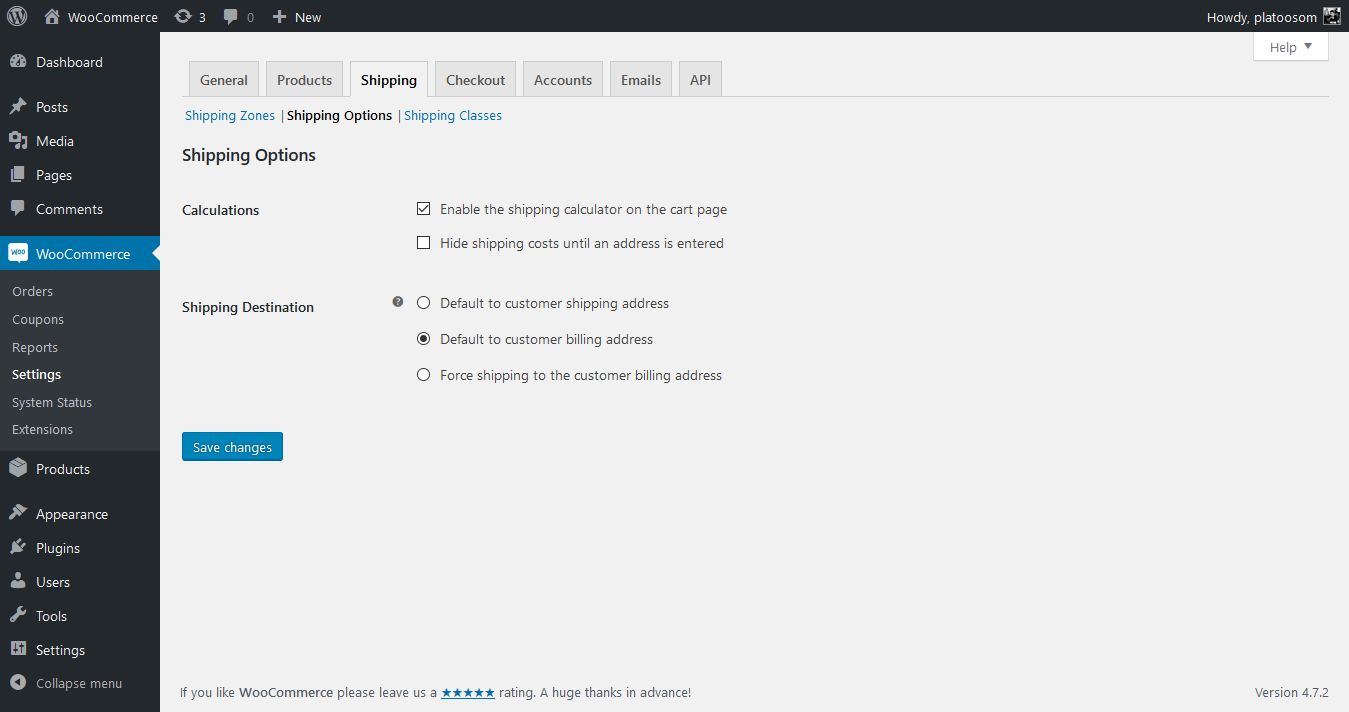Open the Shipping Options subsection link
Image resolution: width=1349 pixels, height=712 pixels.
tap(340, 116)
